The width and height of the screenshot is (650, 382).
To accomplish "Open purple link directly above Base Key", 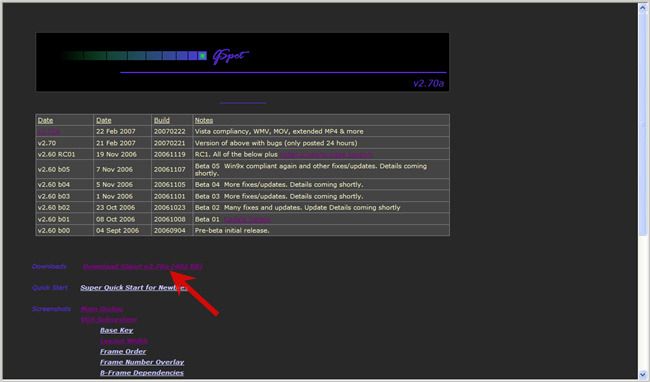I will tap(109, 320).
